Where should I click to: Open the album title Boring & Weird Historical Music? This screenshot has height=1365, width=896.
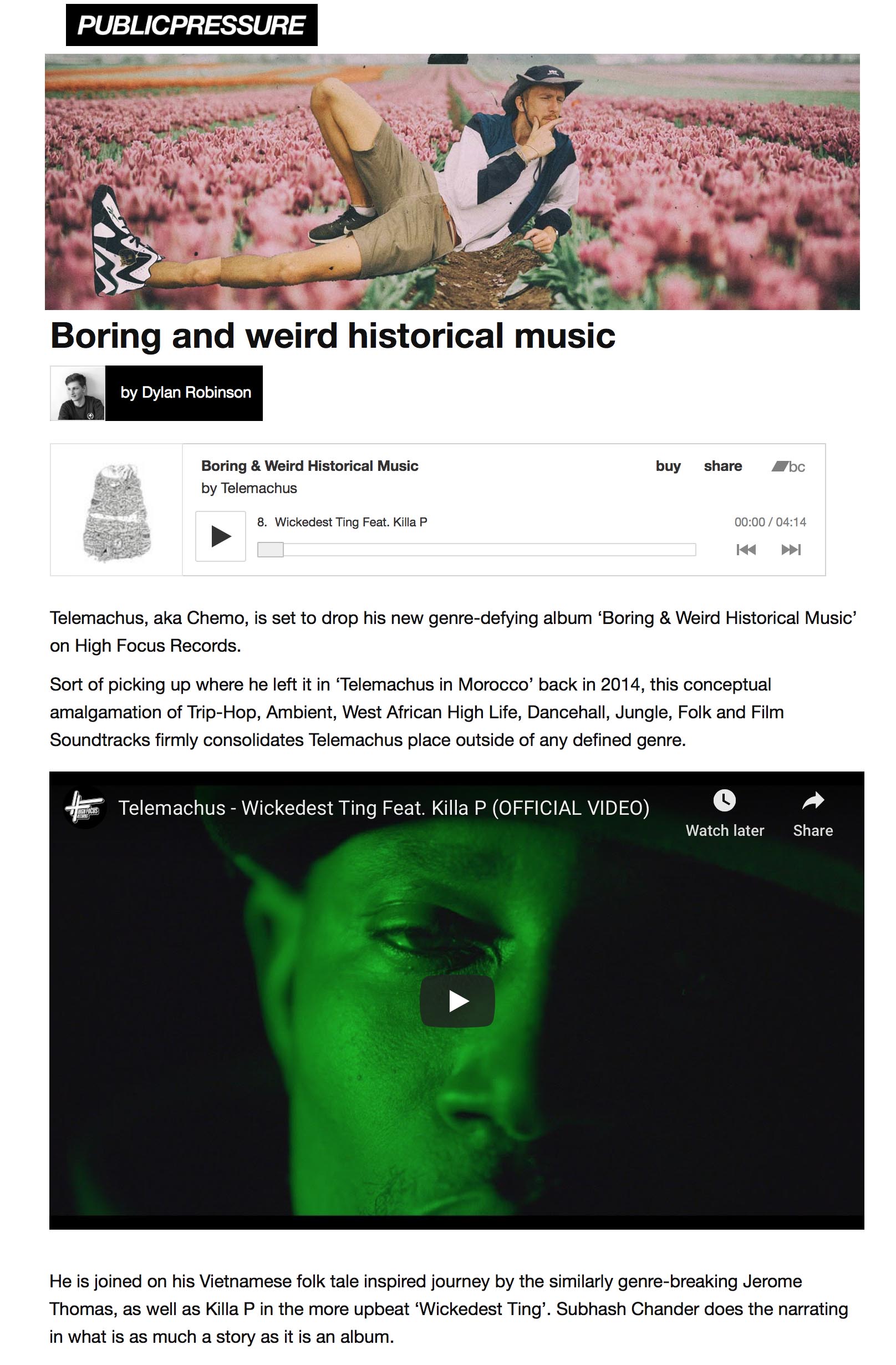pyautogui.click(x=309, y=466)
